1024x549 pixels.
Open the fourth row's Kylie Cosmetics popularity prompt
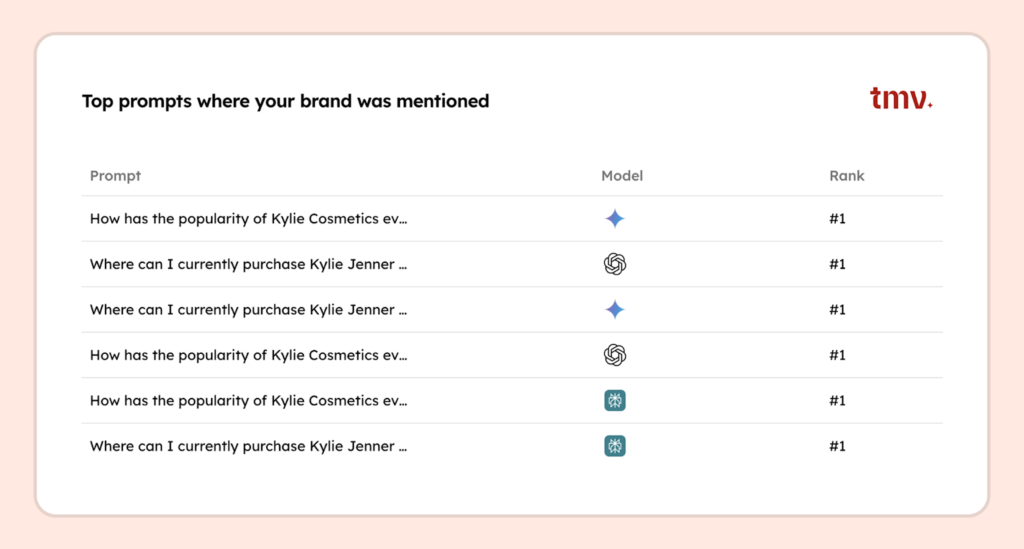(x=248, y=355)
